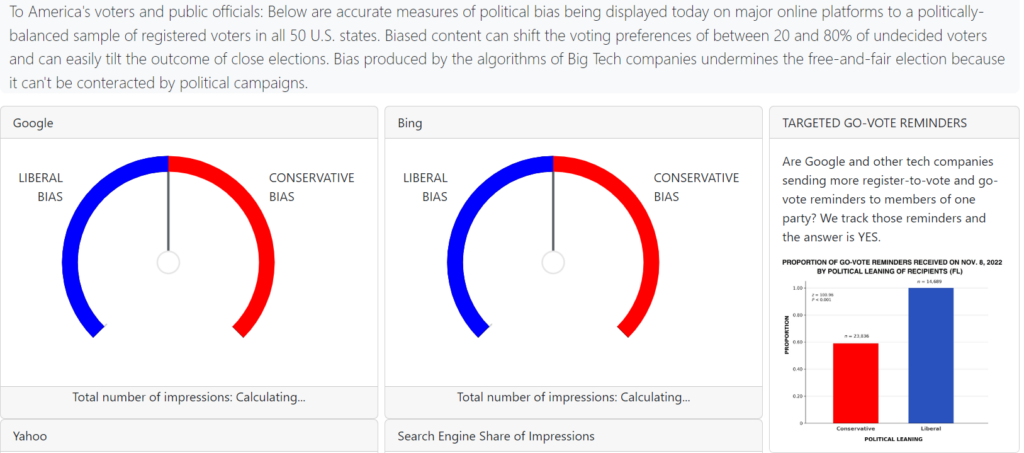Click the Liberal Bias label on Google gauge
The height and width of the screenshot is (453, 1024).
click(x=41, y=187)
